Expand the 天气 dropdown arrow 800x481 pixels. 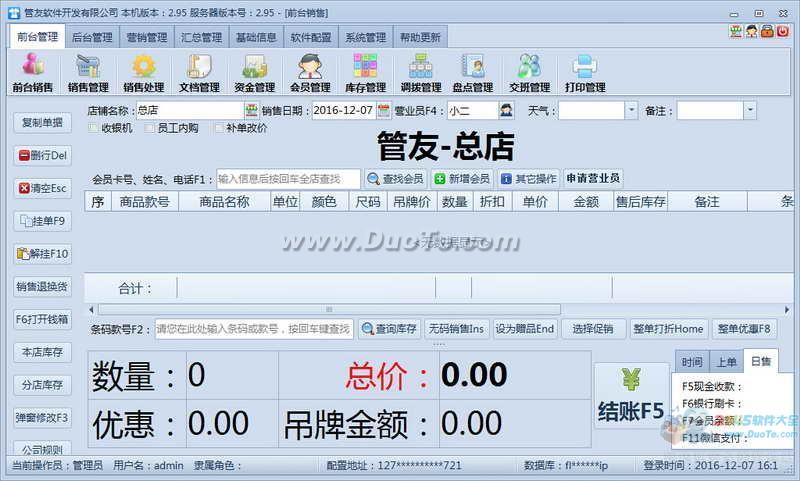631,110
